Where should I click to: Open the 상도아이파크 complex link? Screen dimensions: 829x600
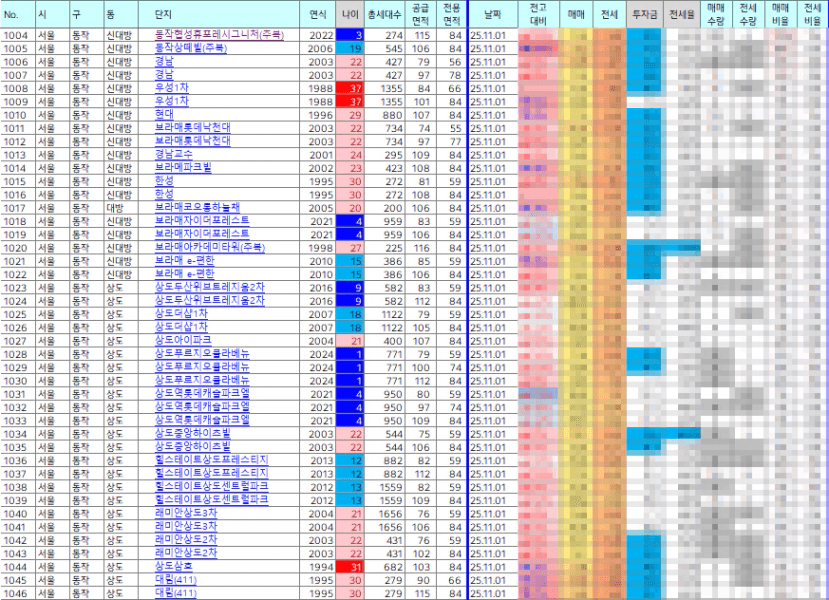pyautogui.click(x=183, y=340)
